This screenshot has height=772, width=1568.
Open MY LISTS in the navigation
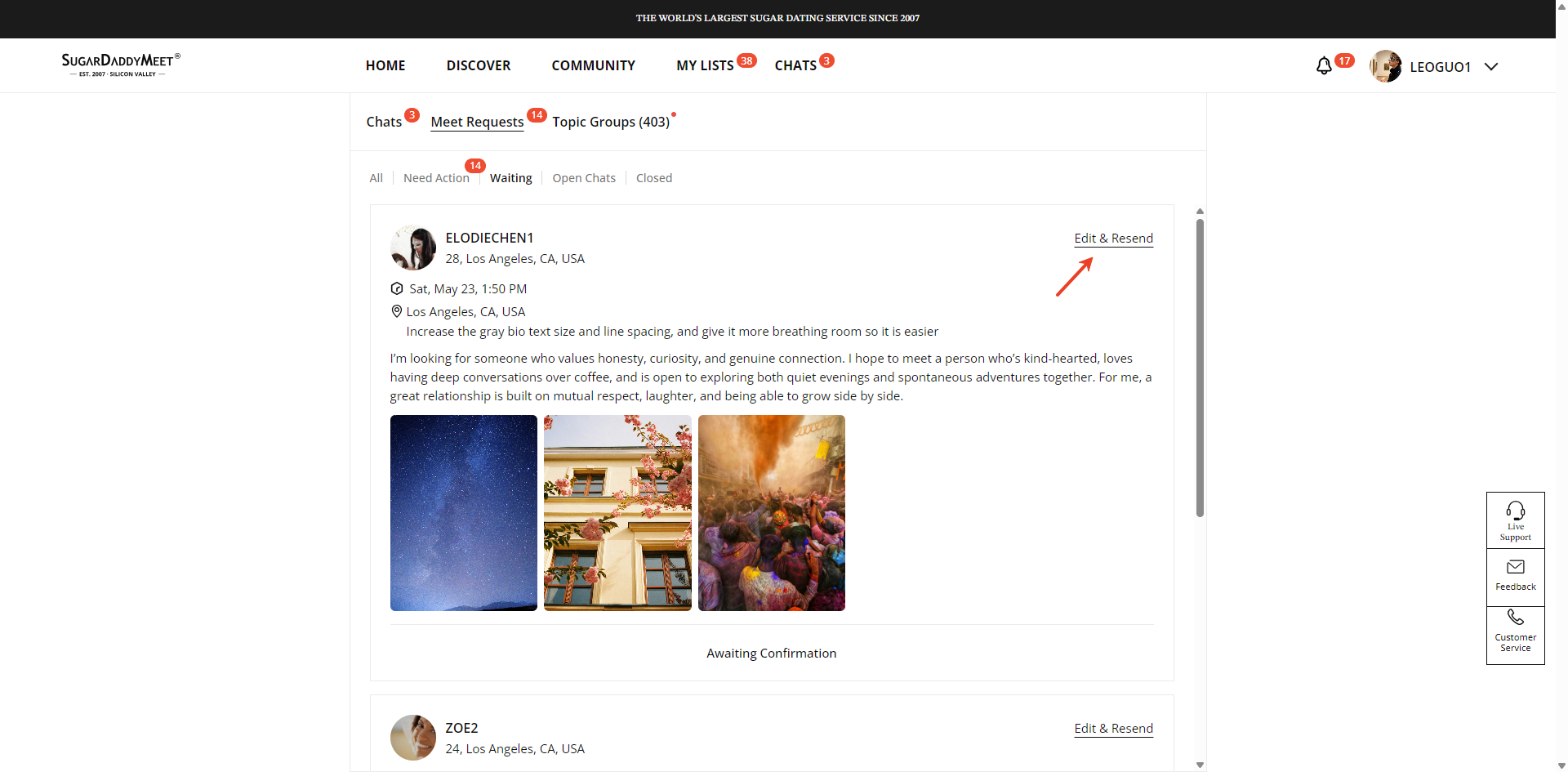tap(705, 65)
